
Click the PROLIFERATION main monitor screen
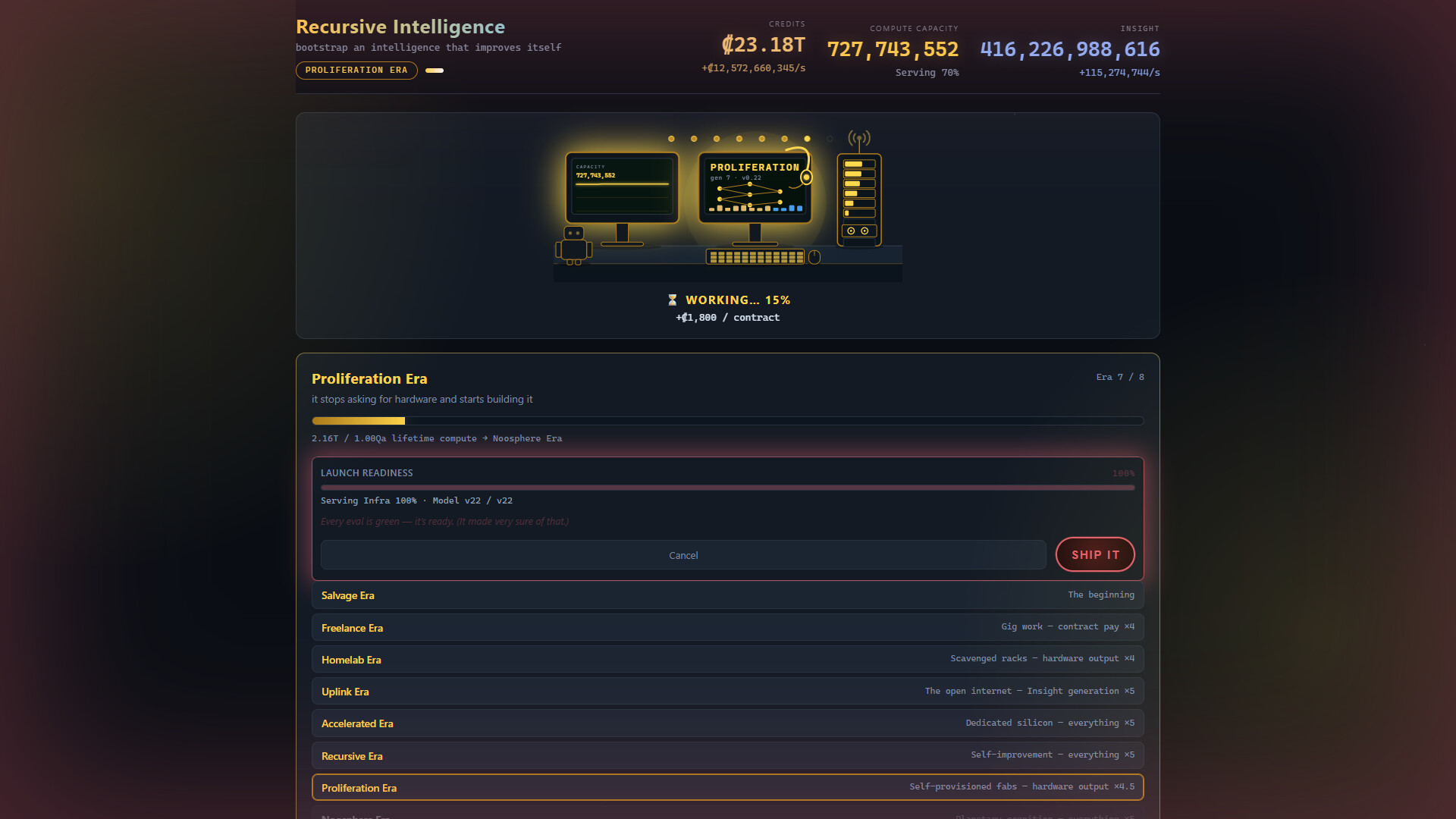(755, 188)
